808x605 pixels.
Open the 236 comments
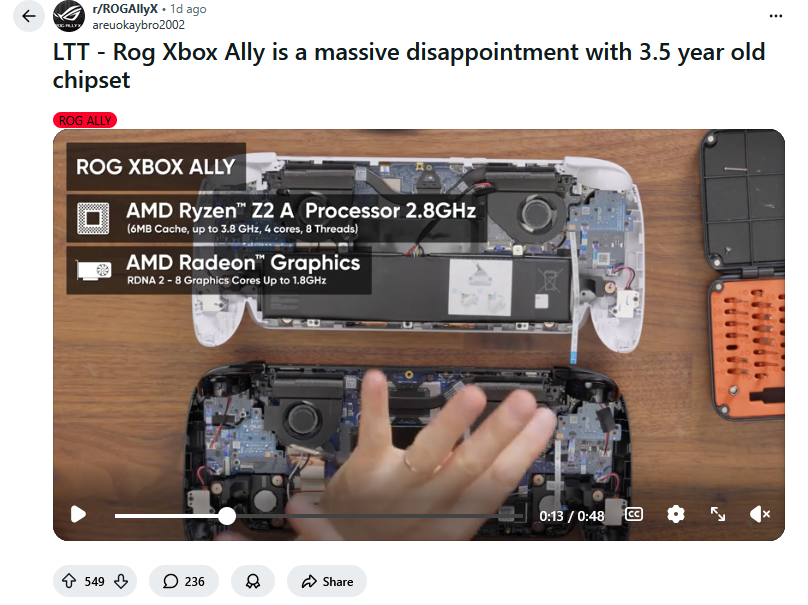click(x=184, y=581)
